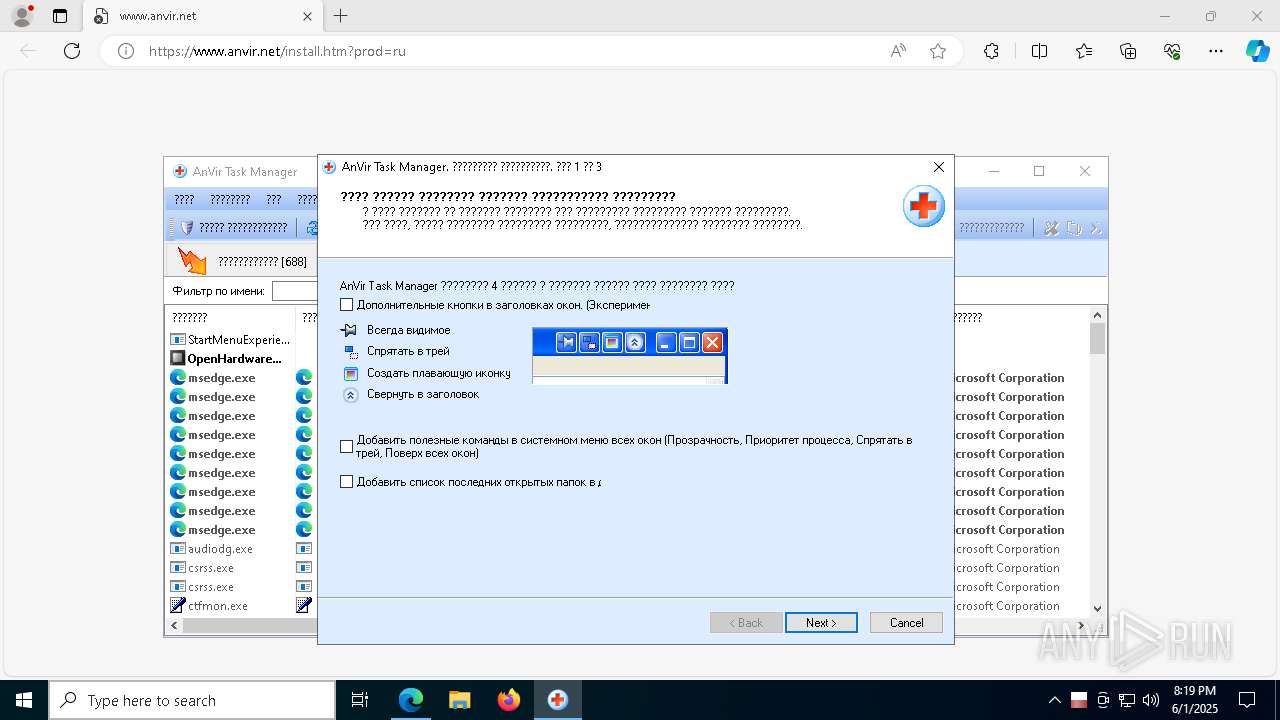Close the AnVir setup wizard dialog
The width and height of the screenshot is (1280, 720).
(x=938, y=167)
